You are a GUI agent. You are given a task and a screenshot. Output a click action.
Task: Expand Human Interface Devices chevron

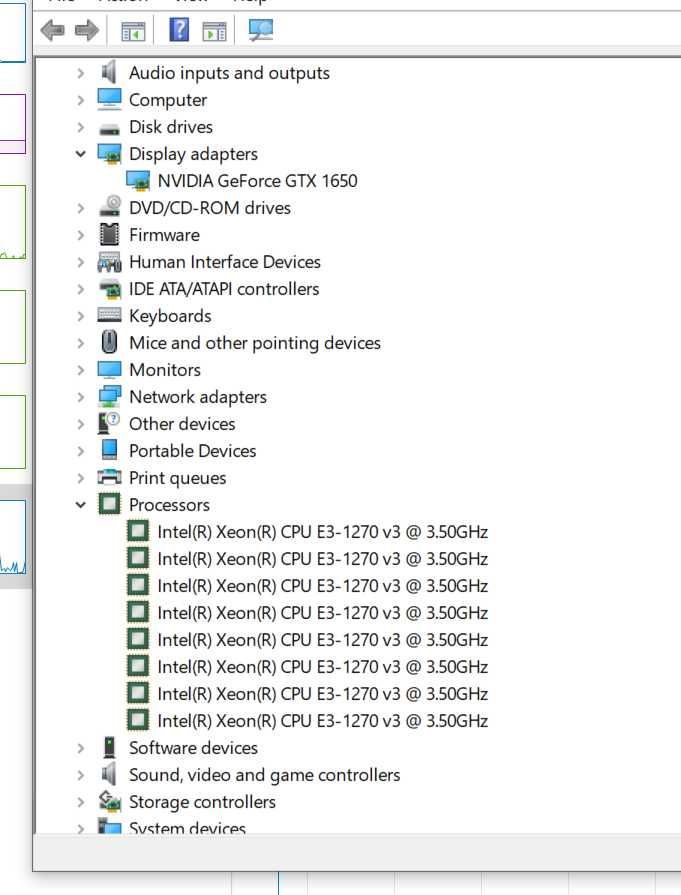pyautogui.click(x=80, y=262)
